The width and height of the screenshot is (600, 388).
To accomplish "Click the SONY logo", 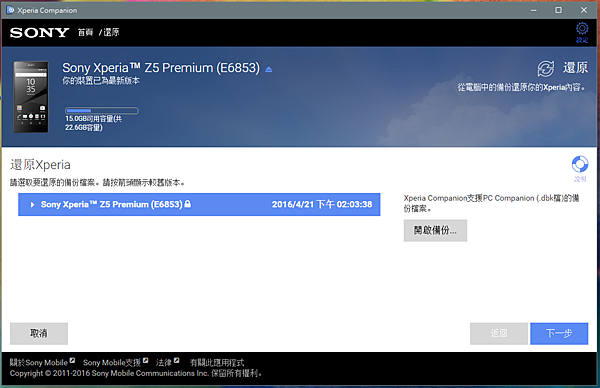I will tap(39, 33).
